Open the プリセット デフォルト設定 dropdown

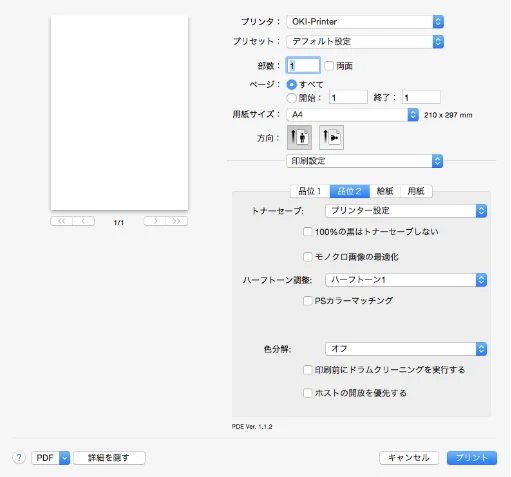pyautogui.click(x=365, y=42)
